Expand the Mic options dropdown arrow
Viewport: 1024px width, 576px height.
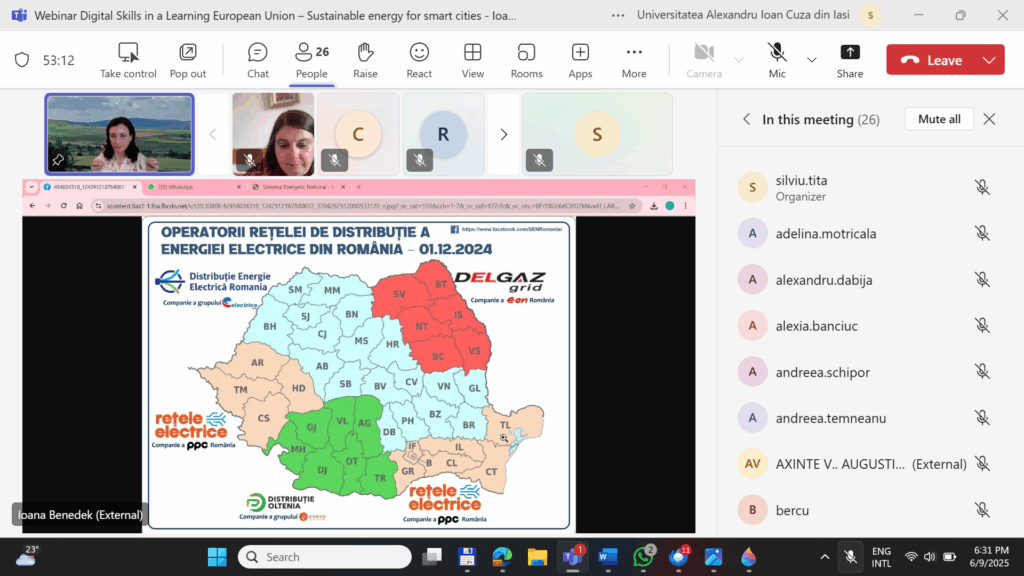click(x=811, y=59)
